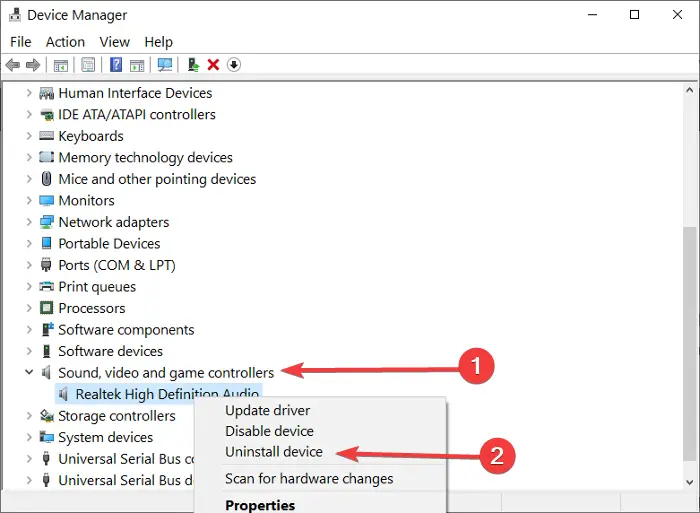Choose Properties from context menu
The image size is (700, 513).
(260, 505)
